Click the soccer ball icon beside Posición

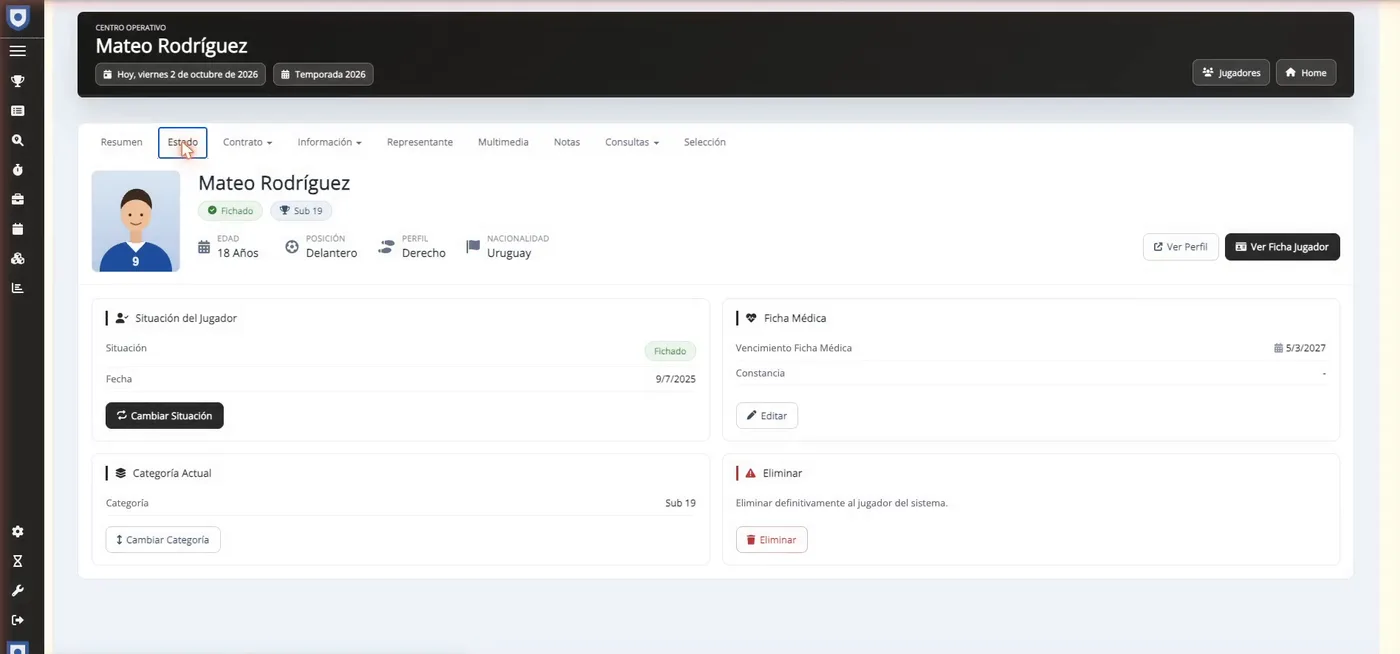pyautogui.click(x=292, y=247)
